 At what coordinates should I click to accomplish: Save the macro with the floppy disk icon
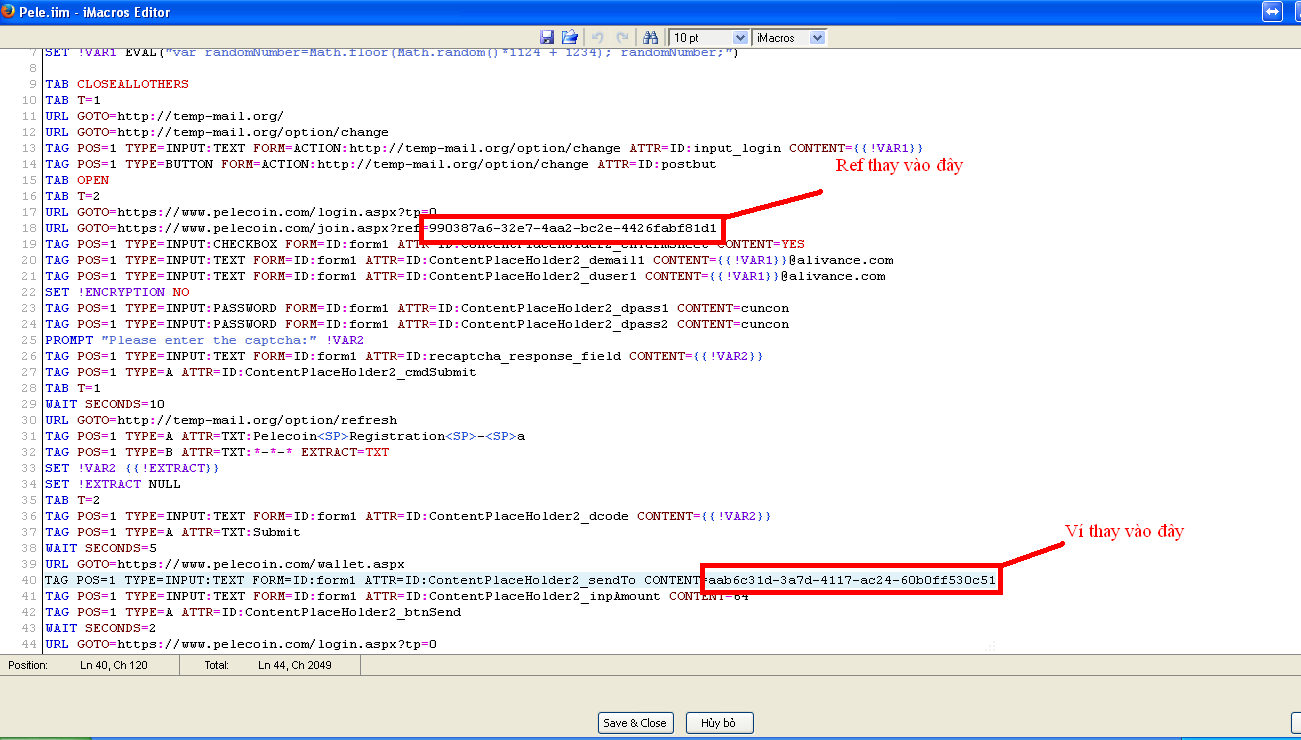click(547, 37)
